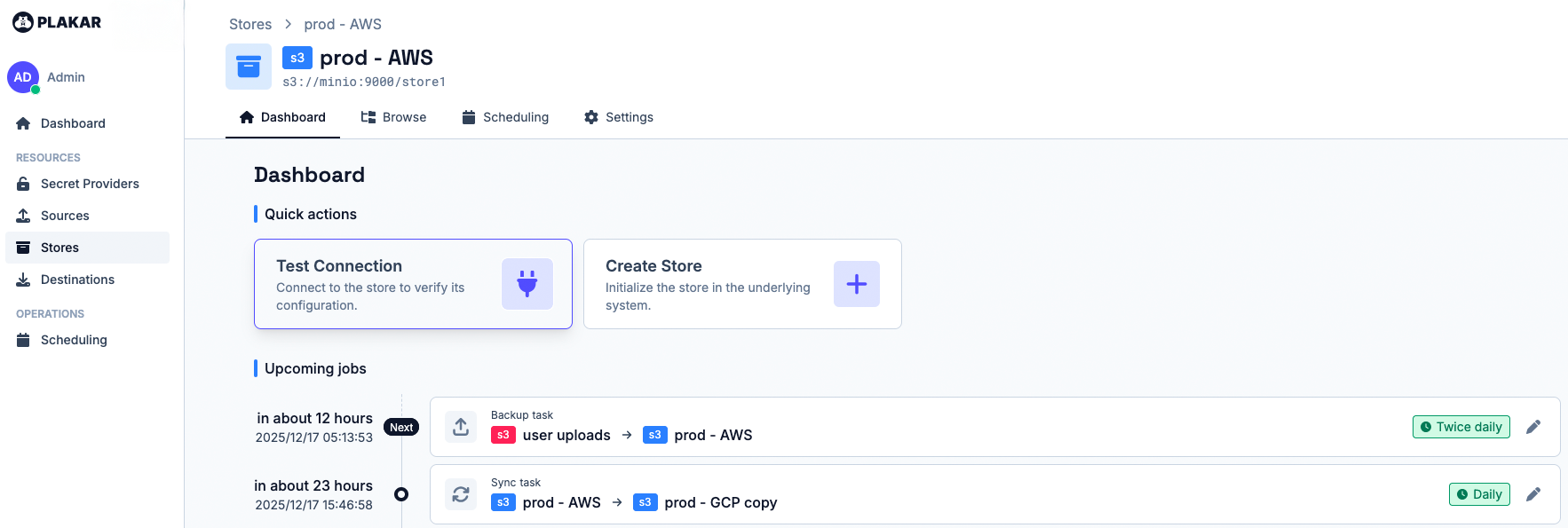The height and width of the screenshot is (528, 1568).
Task: Click the Stores archive icon in sidebar
Action: (23, 248)
